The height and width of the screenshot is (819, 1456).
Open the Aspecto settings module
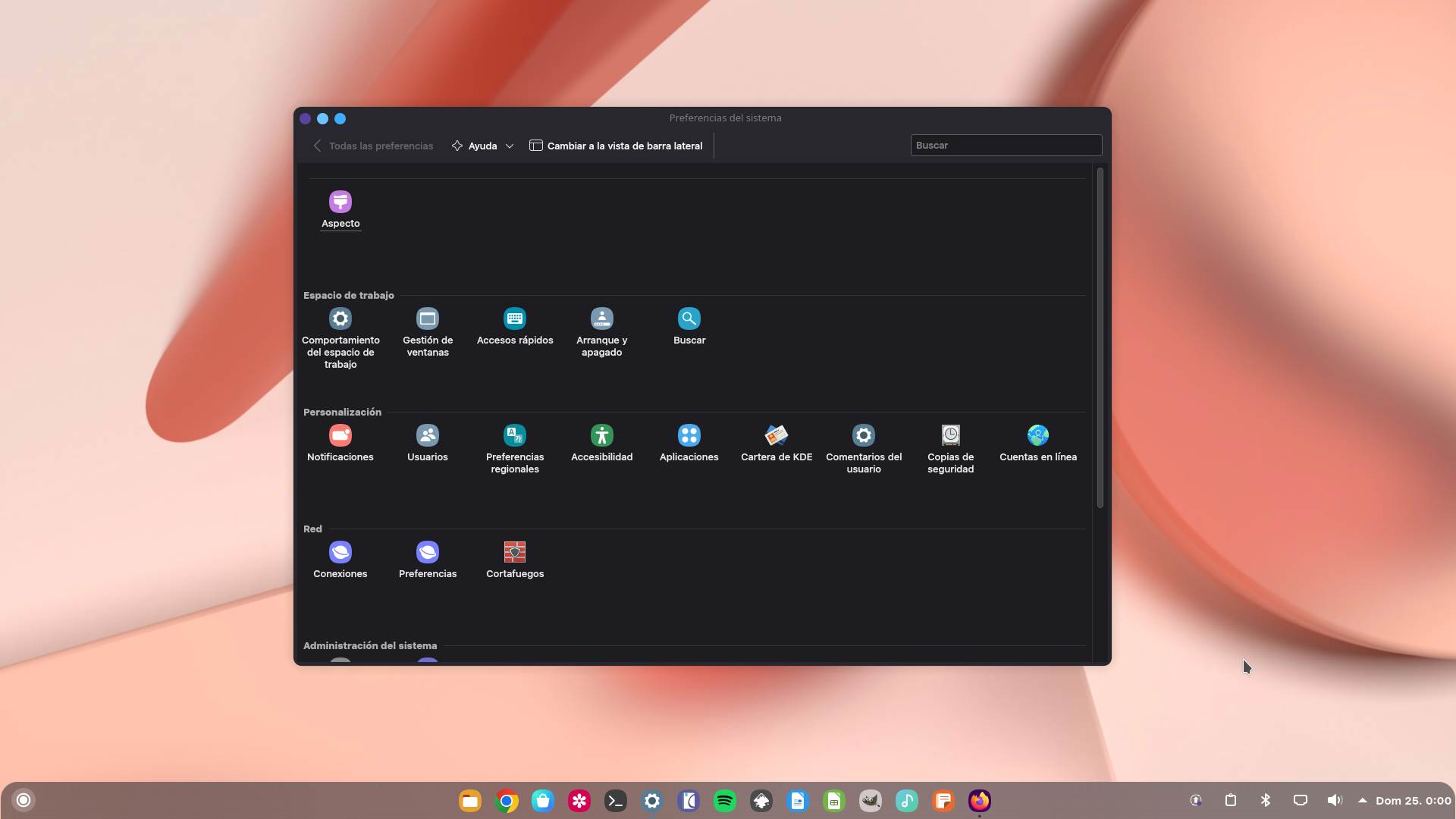click(x=340, y=209)
